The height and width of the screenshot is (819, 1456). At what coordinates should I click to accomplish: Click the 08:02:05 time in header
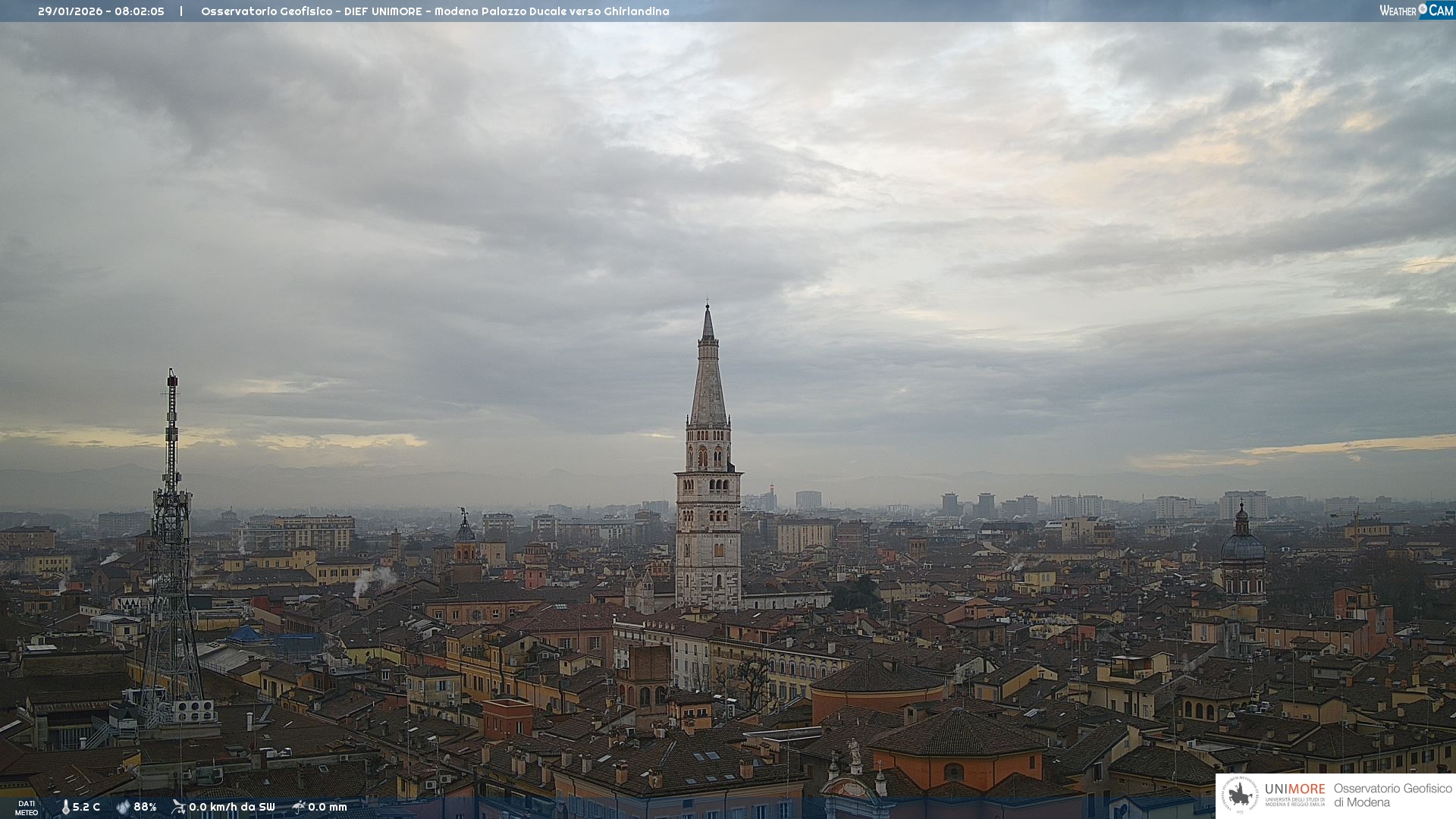click(140, 11)
